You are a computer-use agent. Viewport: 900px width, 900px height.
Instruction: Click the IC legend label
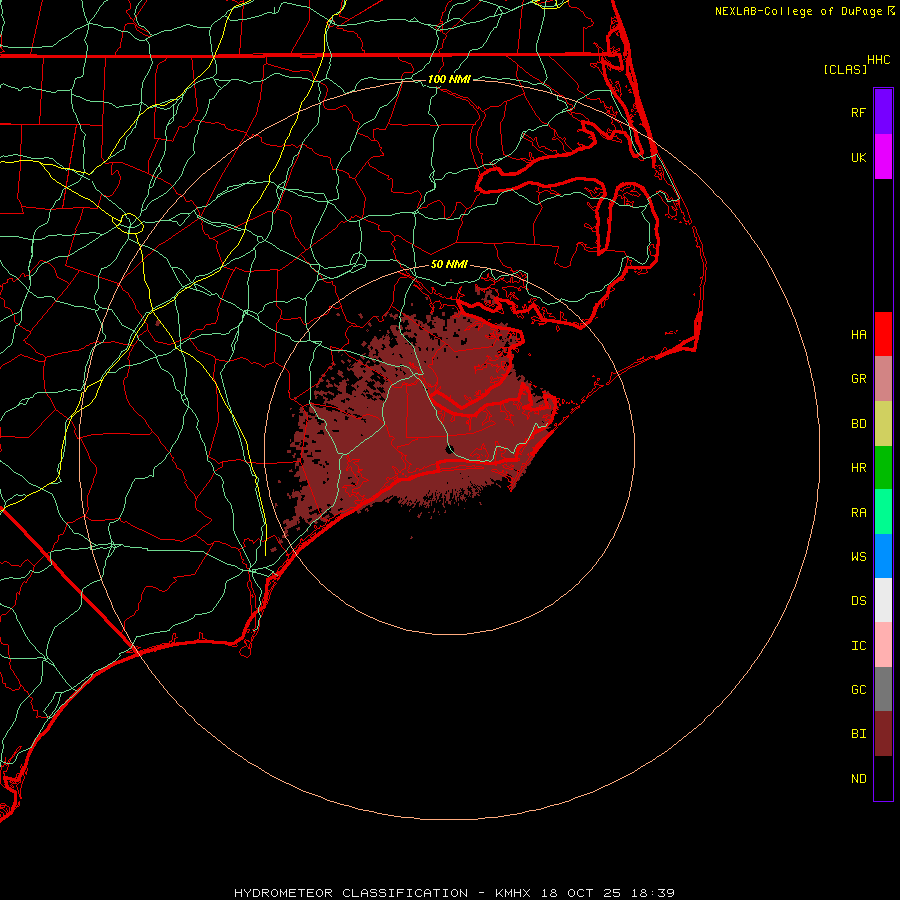858,646
